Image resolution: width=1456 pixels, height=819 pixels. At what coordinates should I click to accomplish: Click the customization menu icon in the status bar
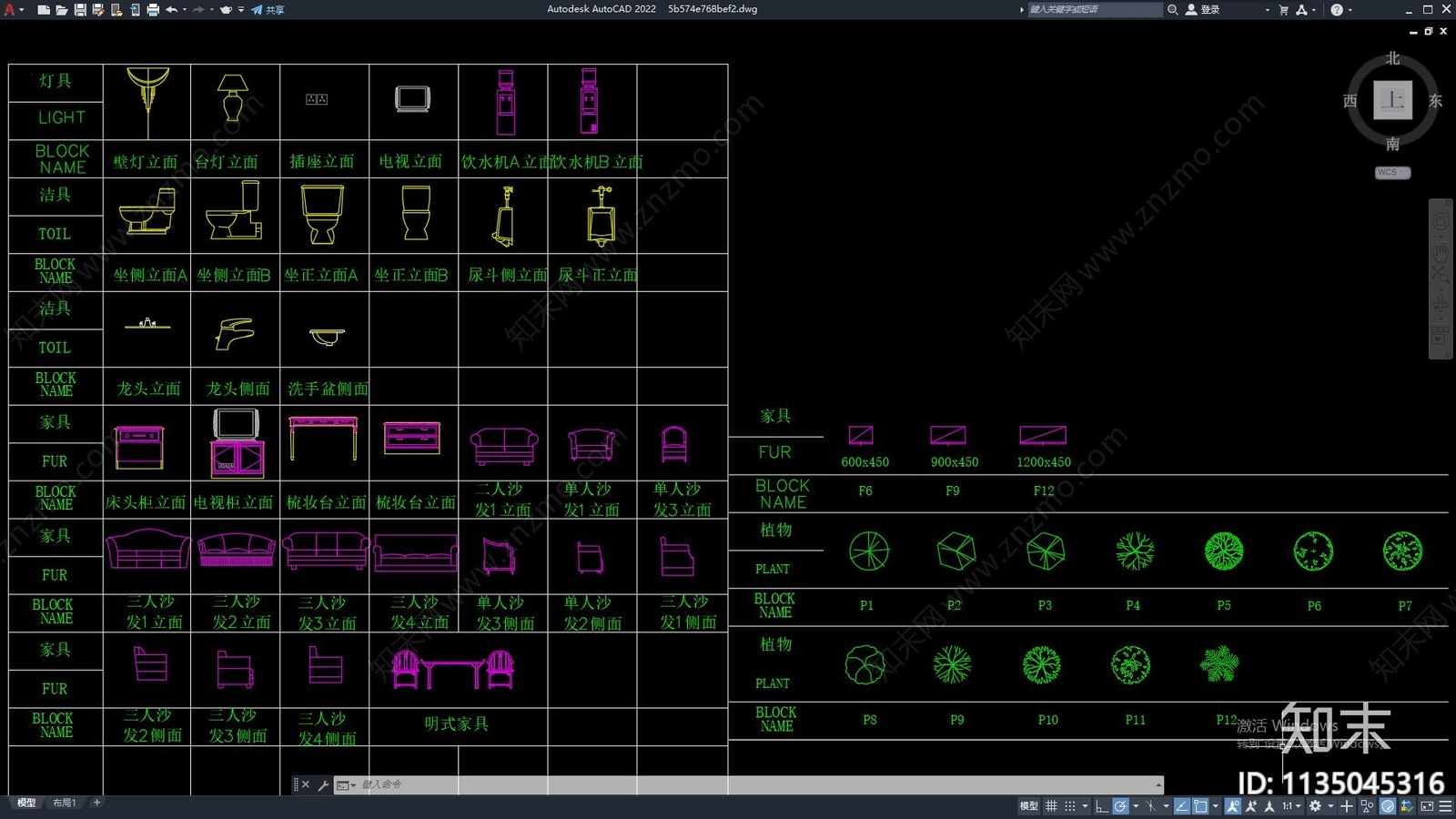[1445, 806]
